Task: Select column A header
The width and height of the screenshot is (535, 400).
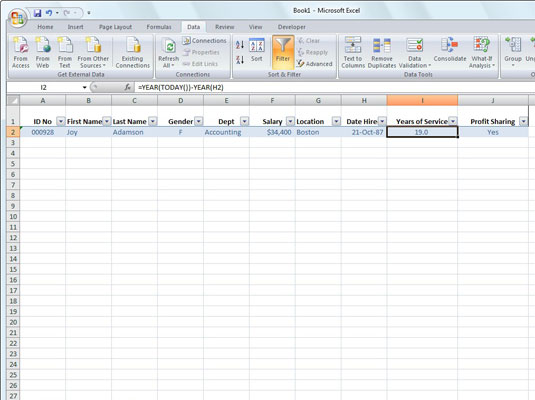Action: pyautogui.click(x=43, y=100)
